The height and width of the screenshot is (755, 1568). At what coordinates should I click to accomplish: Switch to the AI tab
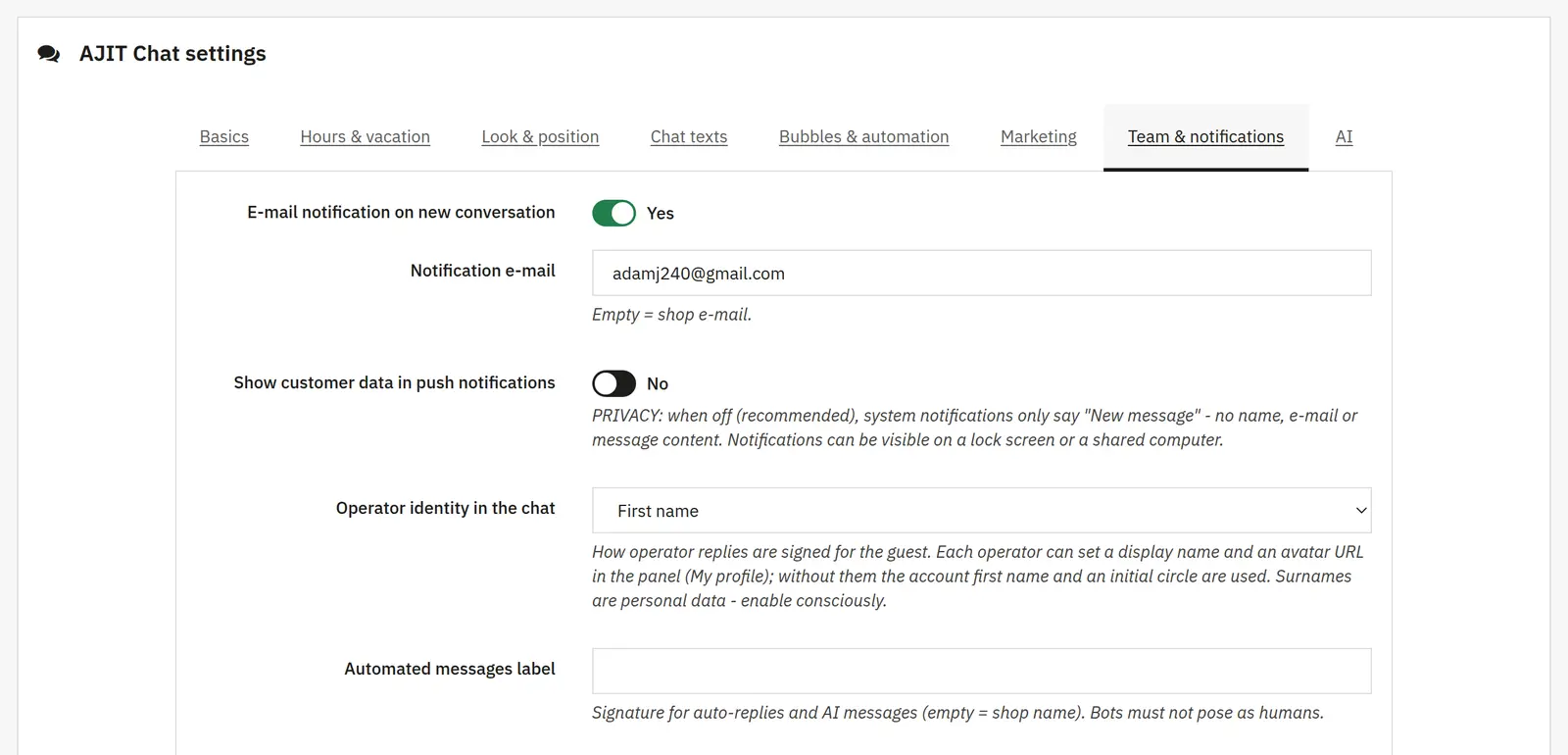pos(1344,137)
